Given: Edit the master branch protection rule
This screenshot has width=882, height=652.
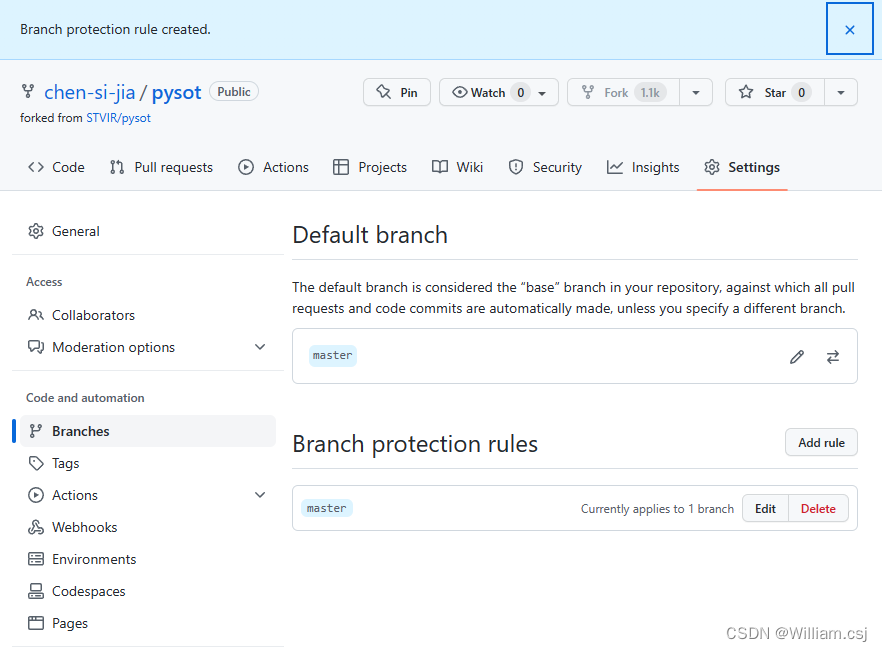Looking at the screenshot, I should (x=765, y=509).
